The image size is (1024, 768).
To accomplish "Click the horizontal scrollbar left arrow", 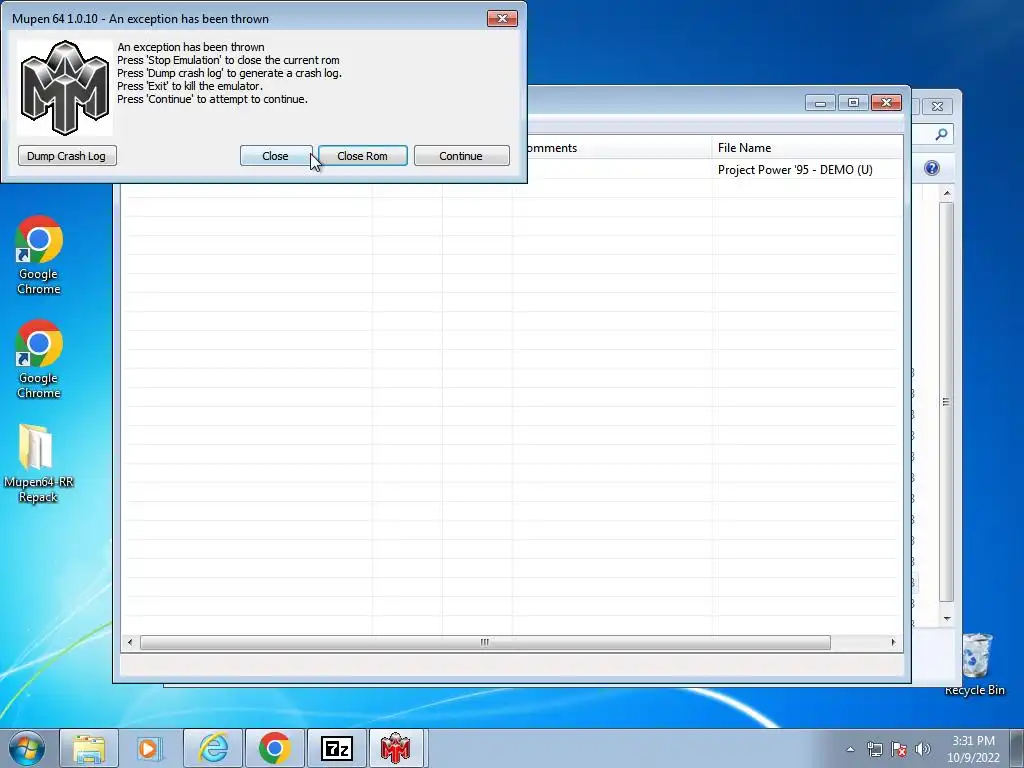I will point(130,642).
